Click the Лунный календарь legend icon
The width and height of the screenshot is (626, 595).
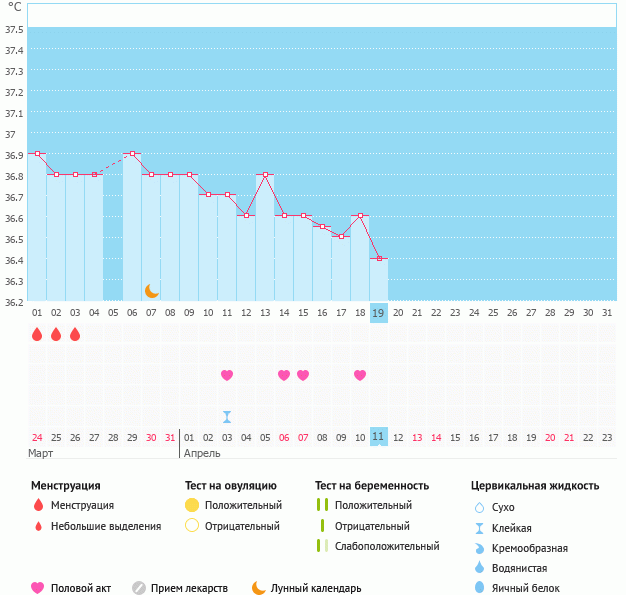(x=259, y=588)
